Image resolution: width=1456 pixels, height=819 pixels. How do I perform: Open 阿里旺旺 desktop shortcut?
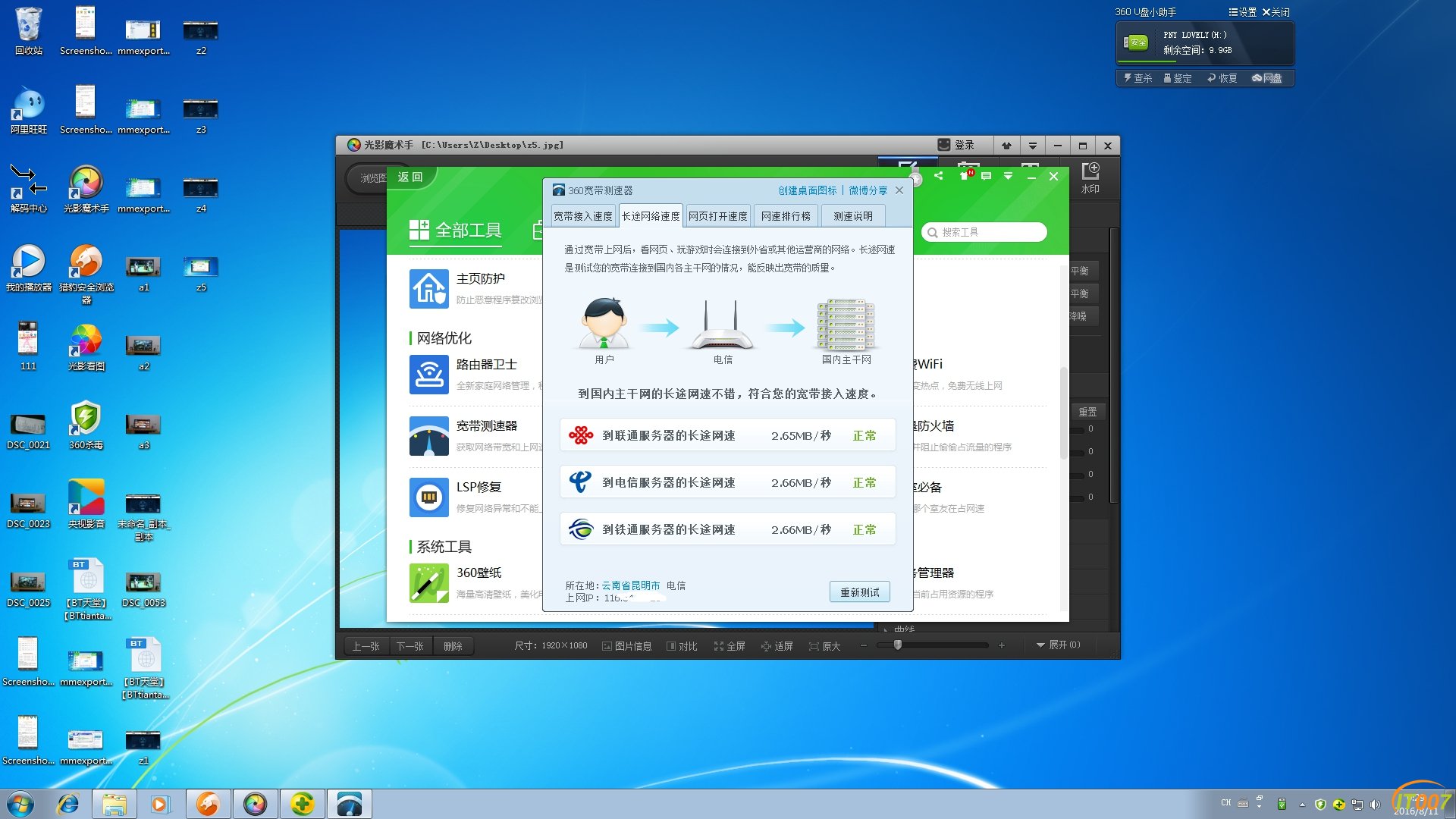pos(29,111)
